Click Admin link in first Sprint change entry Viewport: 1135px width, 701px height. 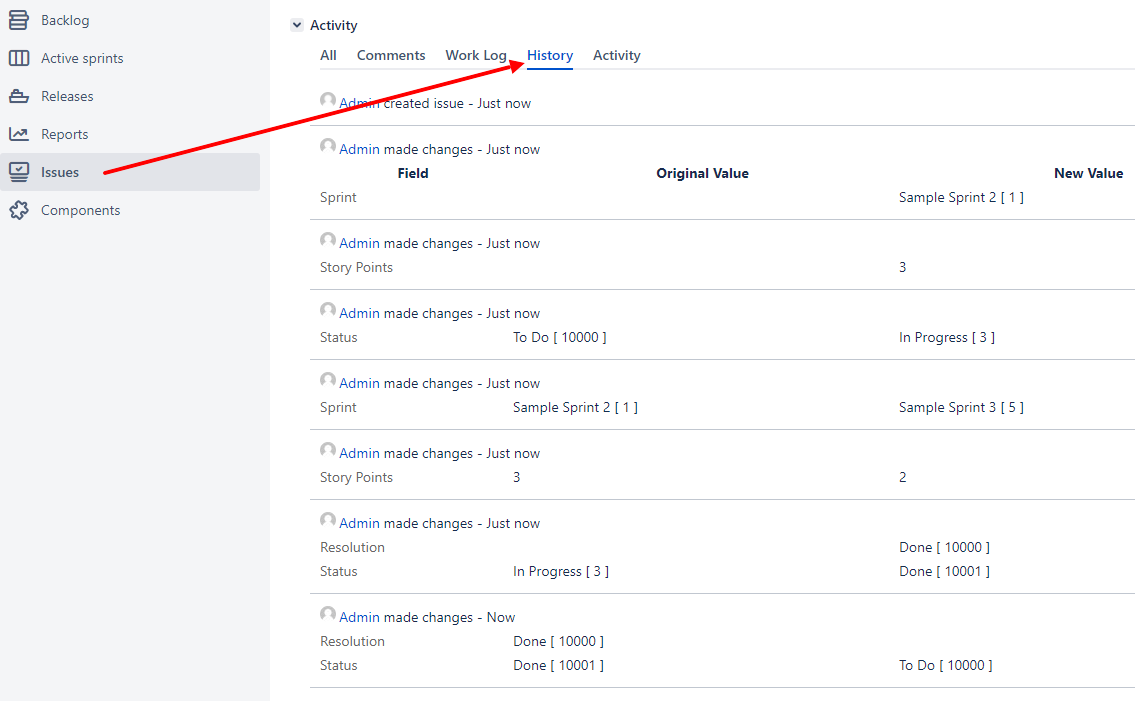[359, 149]
